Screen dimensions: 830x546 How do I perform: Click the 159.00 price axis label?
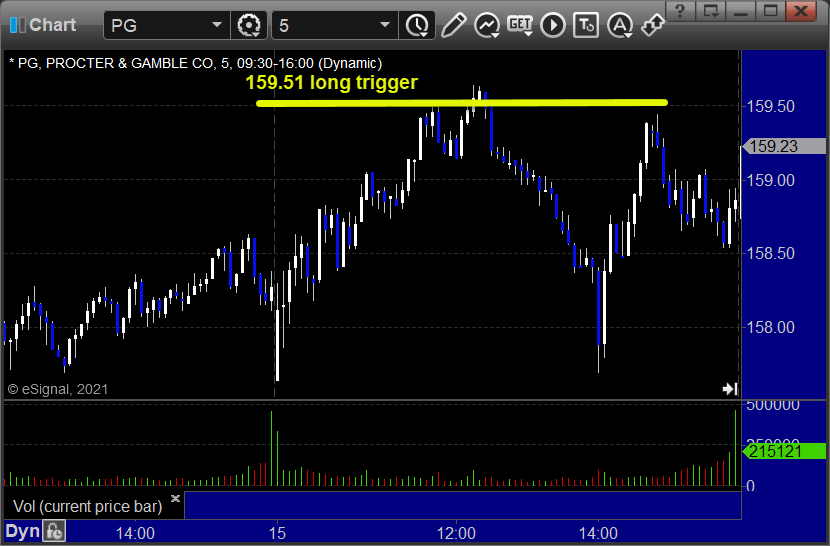[771, 180]
